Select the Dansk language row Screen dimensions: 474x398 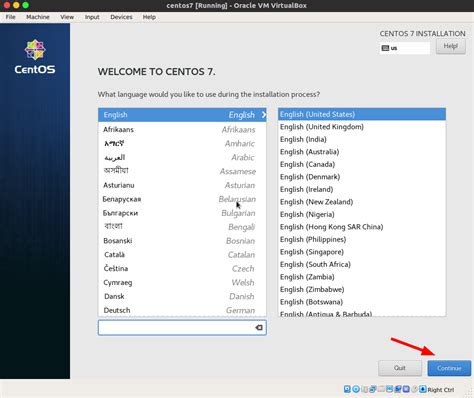pos(182,296)
